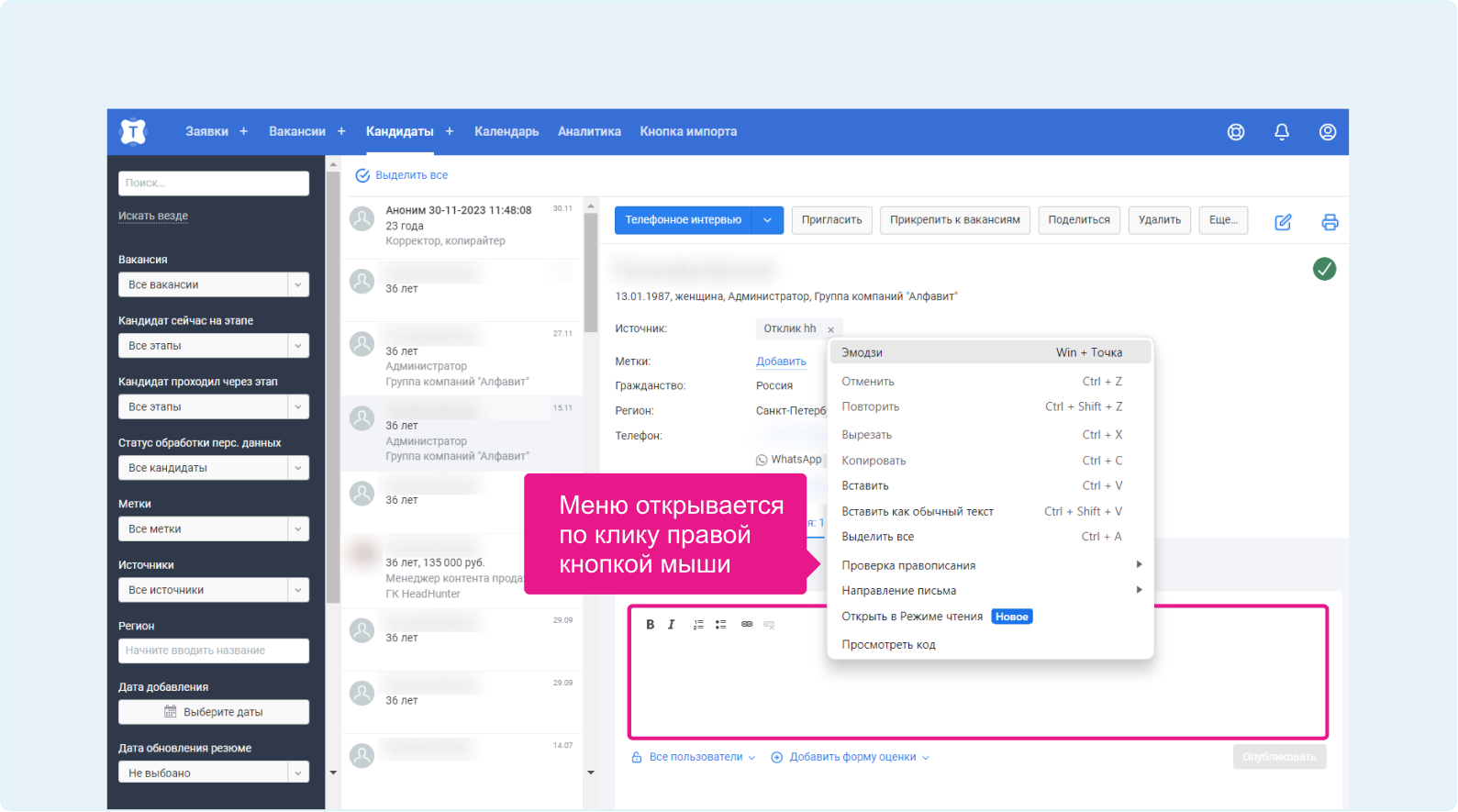Expand the Направление письма submenu
The height and width of the screenshot is (812, 1458).
990,591
